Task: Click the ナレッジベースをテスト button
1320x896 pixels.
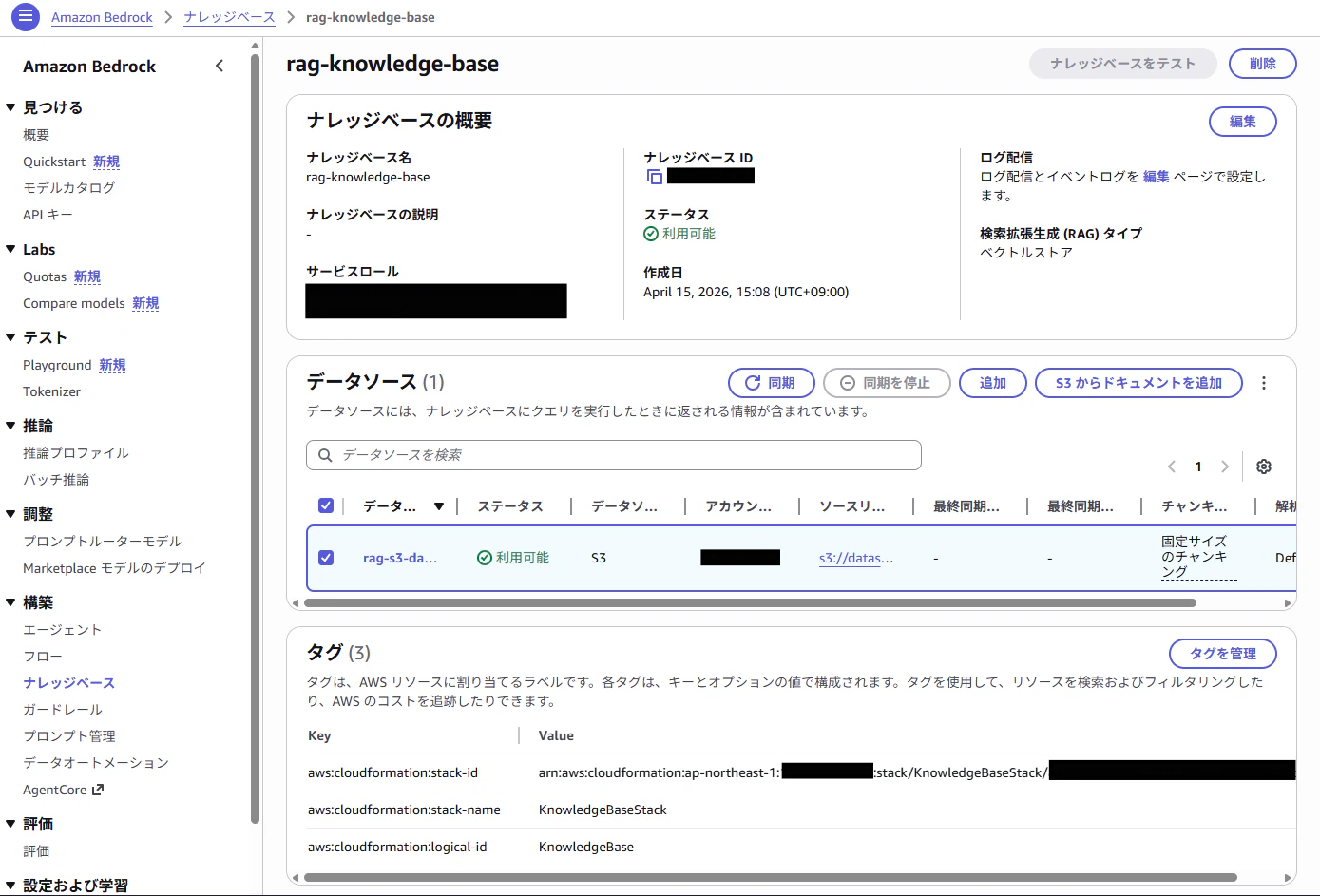Action: tap(1122, 64)
